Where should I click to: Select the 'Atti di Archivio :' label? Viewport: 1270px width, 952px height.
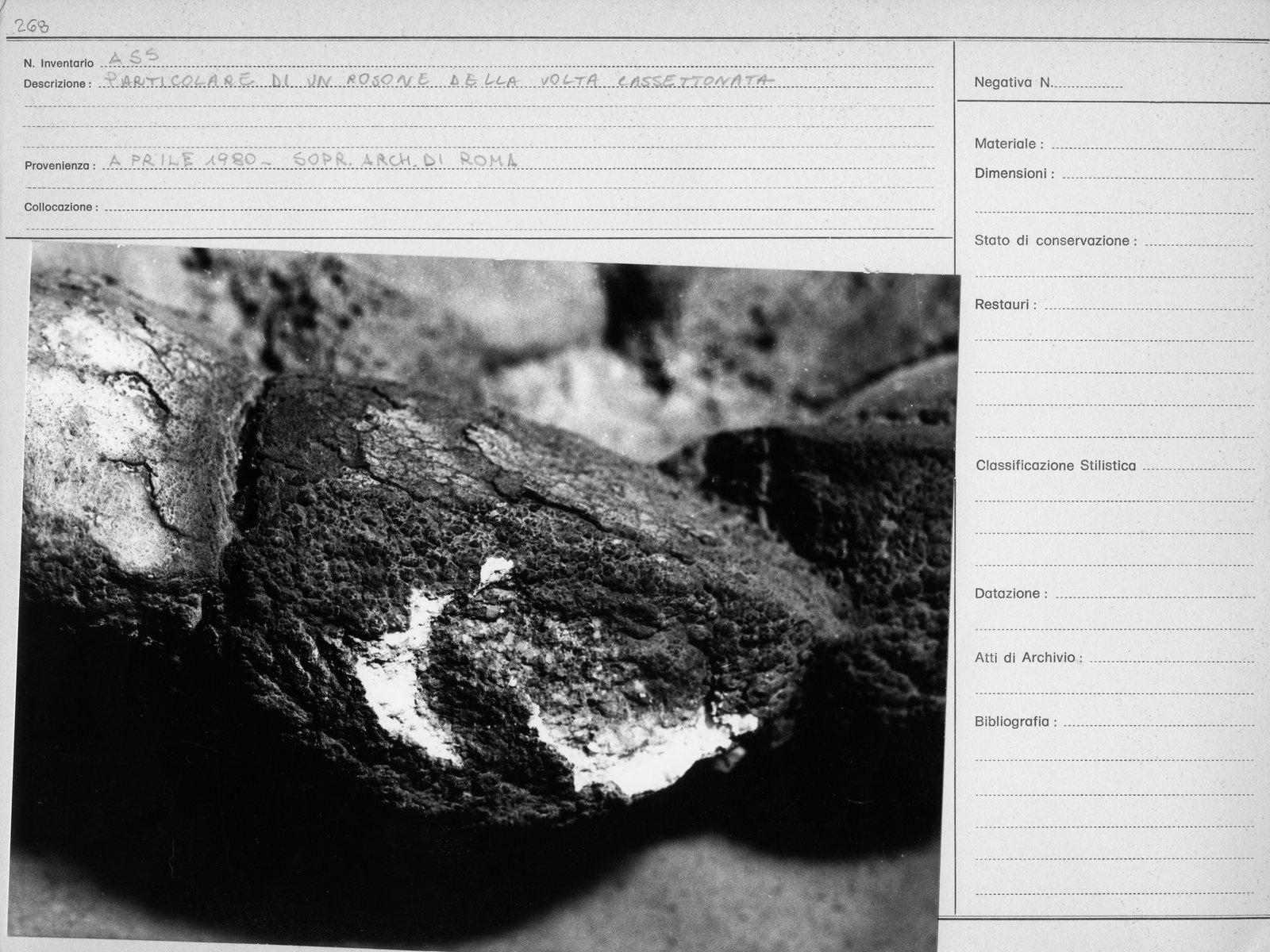coord(1028,658)
